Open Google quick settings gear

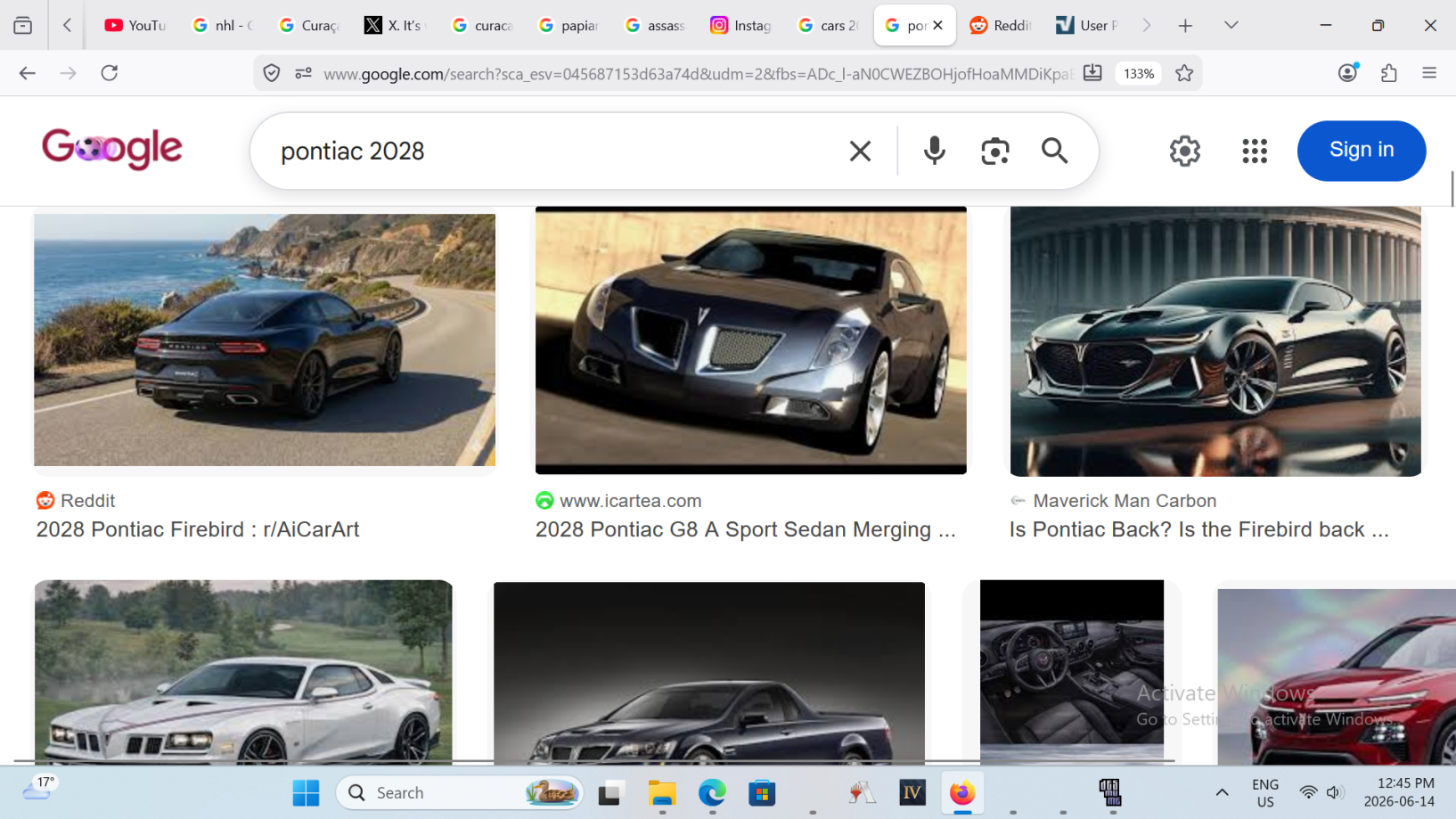1184,151
